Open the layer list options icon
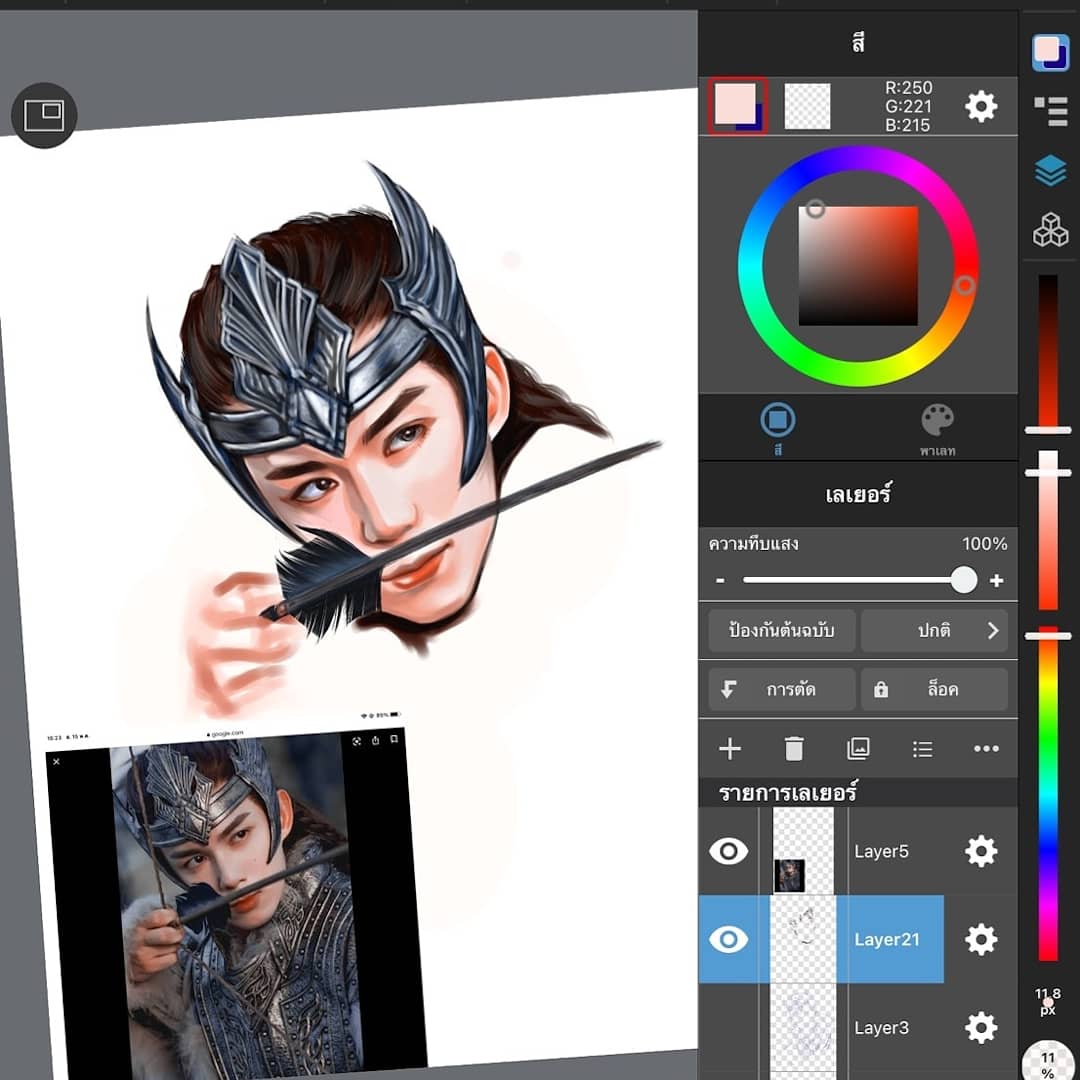This screenshot has height=1080, width=1080. [x=922, y=749]
